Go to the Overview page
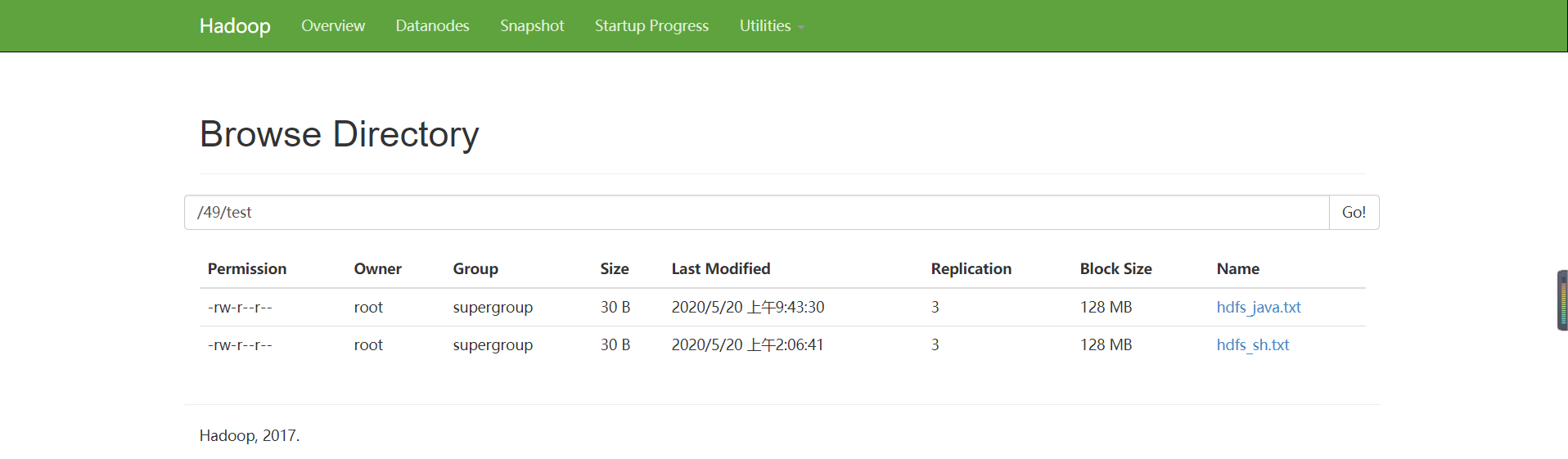1568x459 pixels. 333,26
